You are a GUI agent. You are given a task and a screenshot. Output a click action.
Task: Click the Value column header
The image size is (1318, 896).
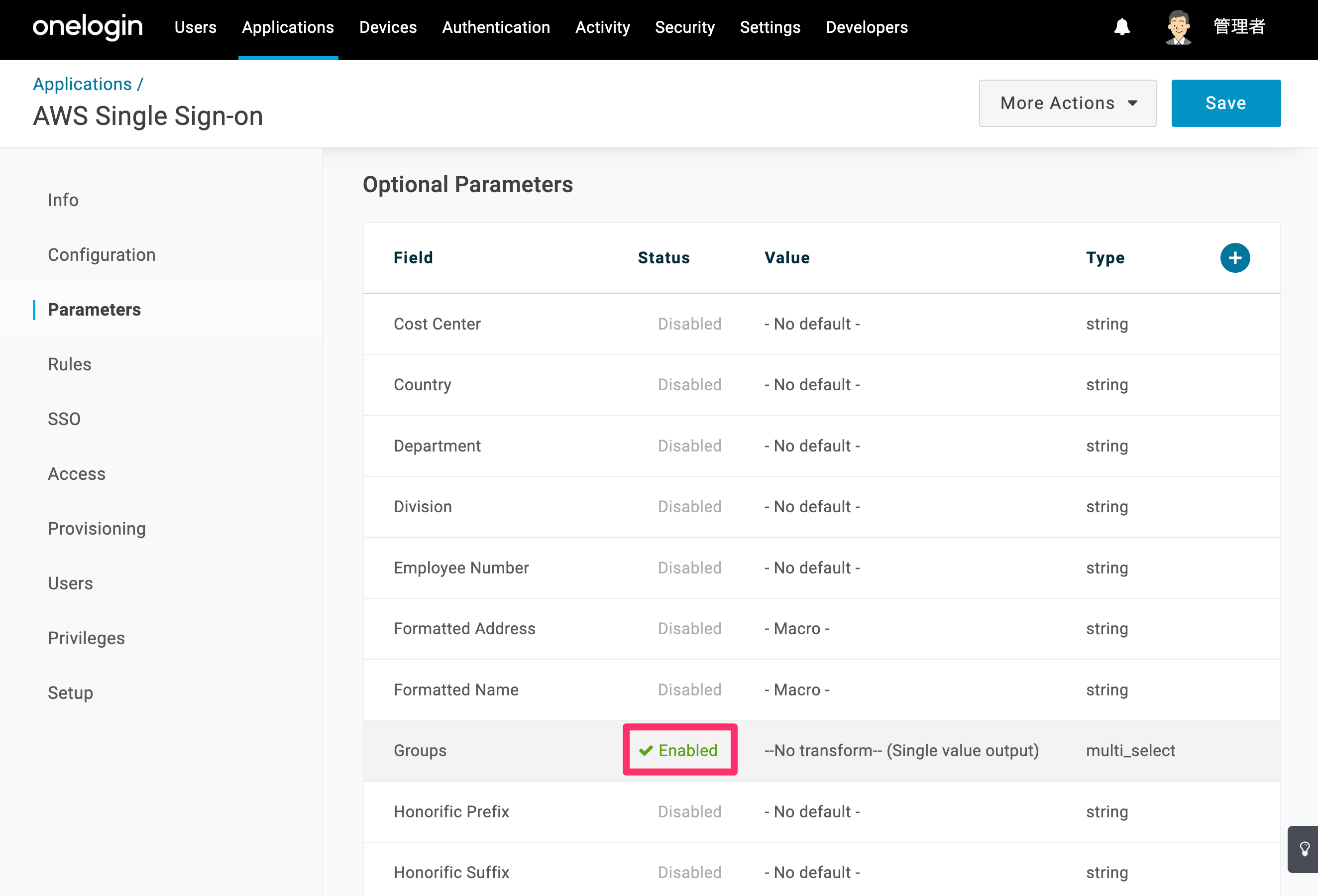787,258
